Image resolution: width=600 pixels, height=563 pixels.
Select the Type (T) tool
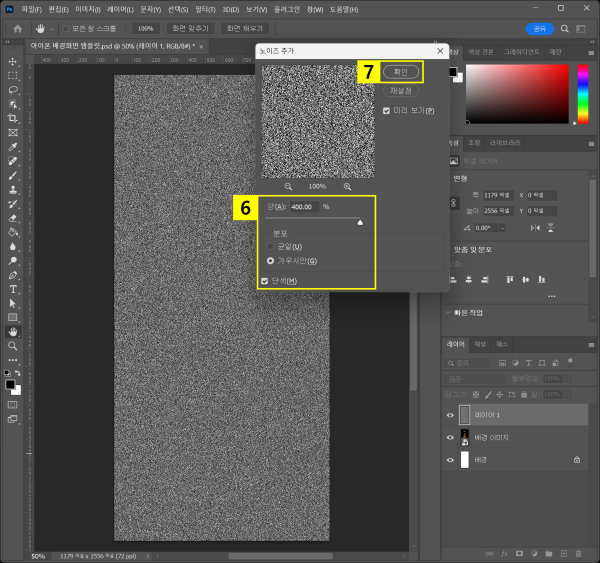(12, 288)
